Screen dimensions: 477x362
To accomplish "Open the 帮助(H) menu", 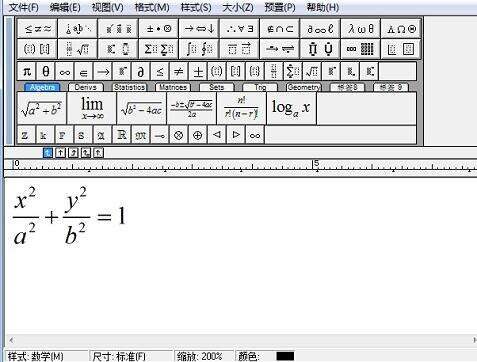I will 323,7.
